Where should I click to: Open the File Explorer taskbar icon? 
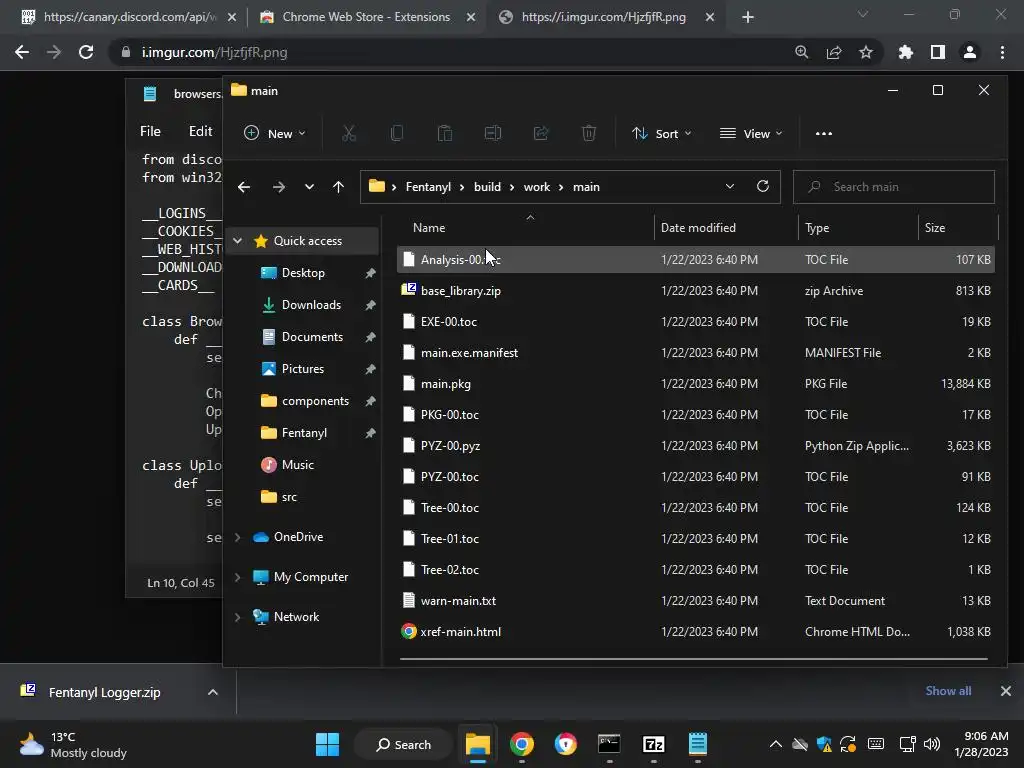coord(477,744)
